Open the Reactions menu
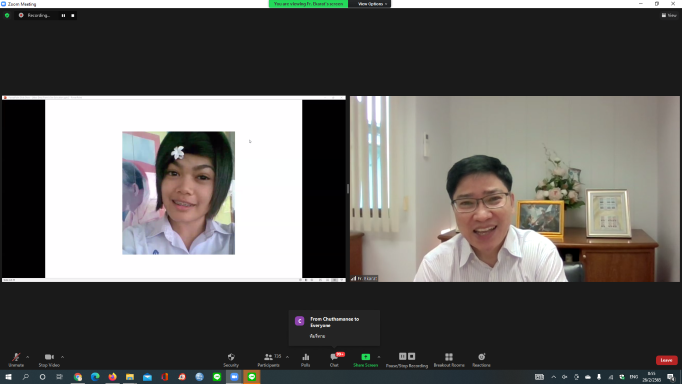 point(481,360)
